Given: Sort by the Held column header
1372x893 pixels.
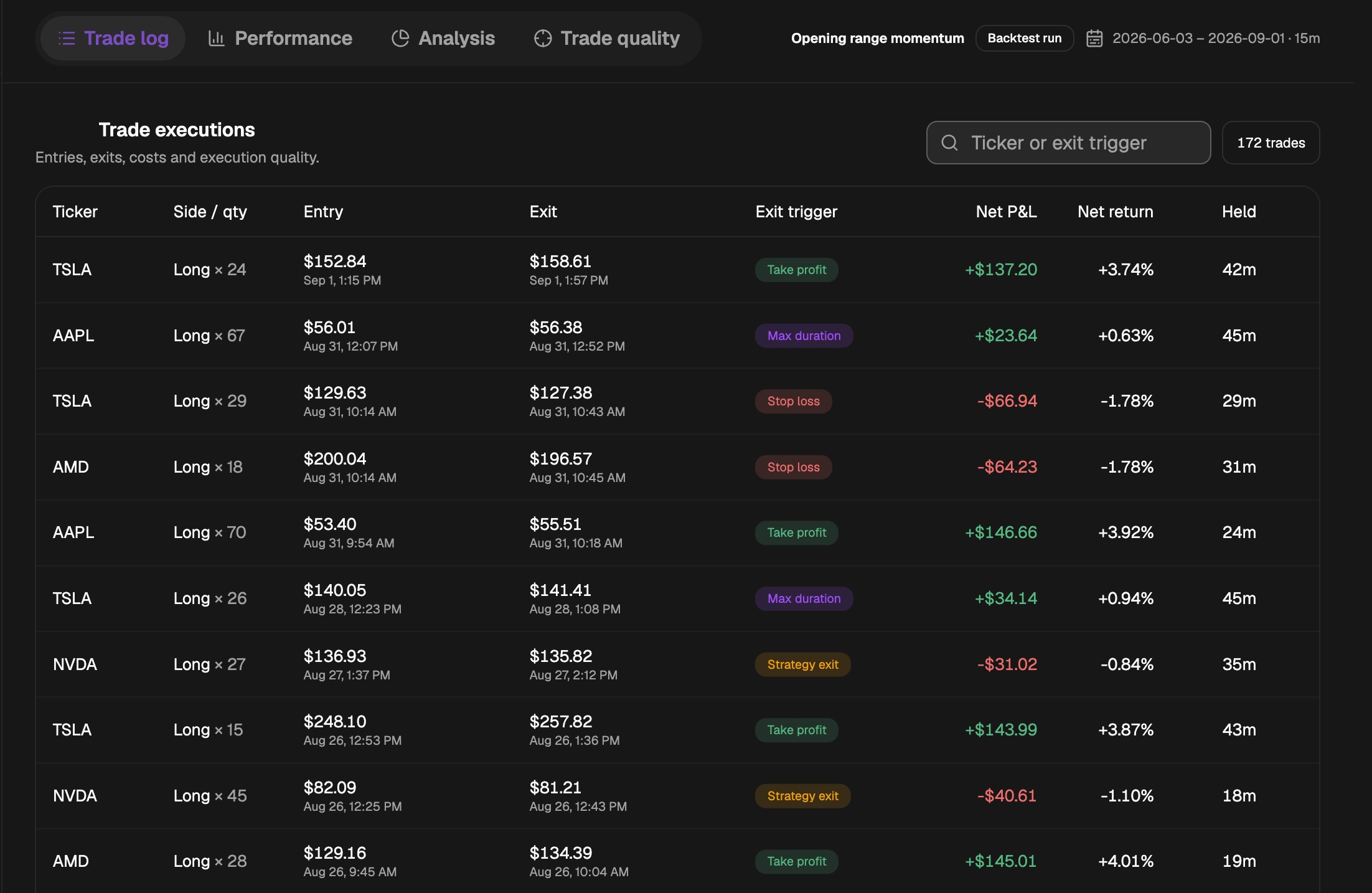Looking at the screenshot, I should (1239, 212).
